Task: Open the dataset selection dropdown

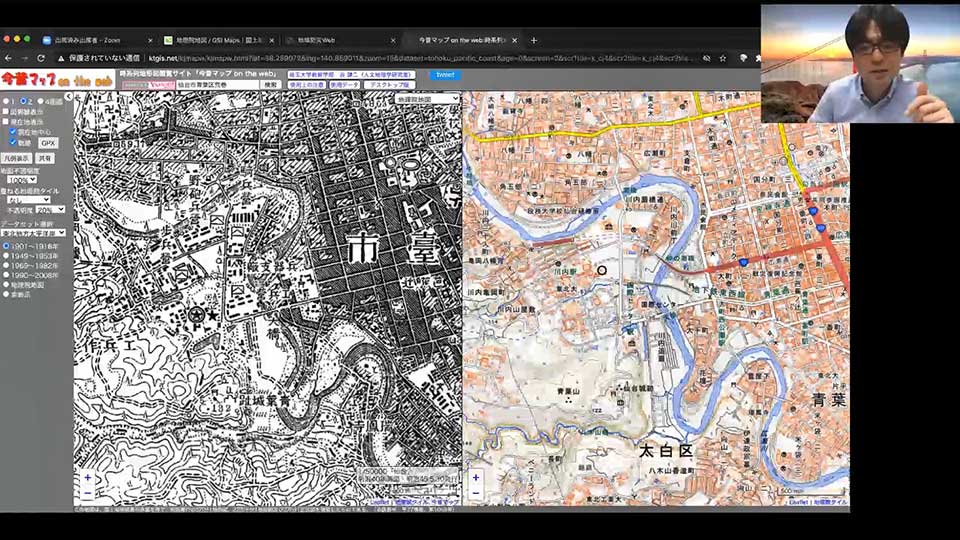Action: point(33,233)
